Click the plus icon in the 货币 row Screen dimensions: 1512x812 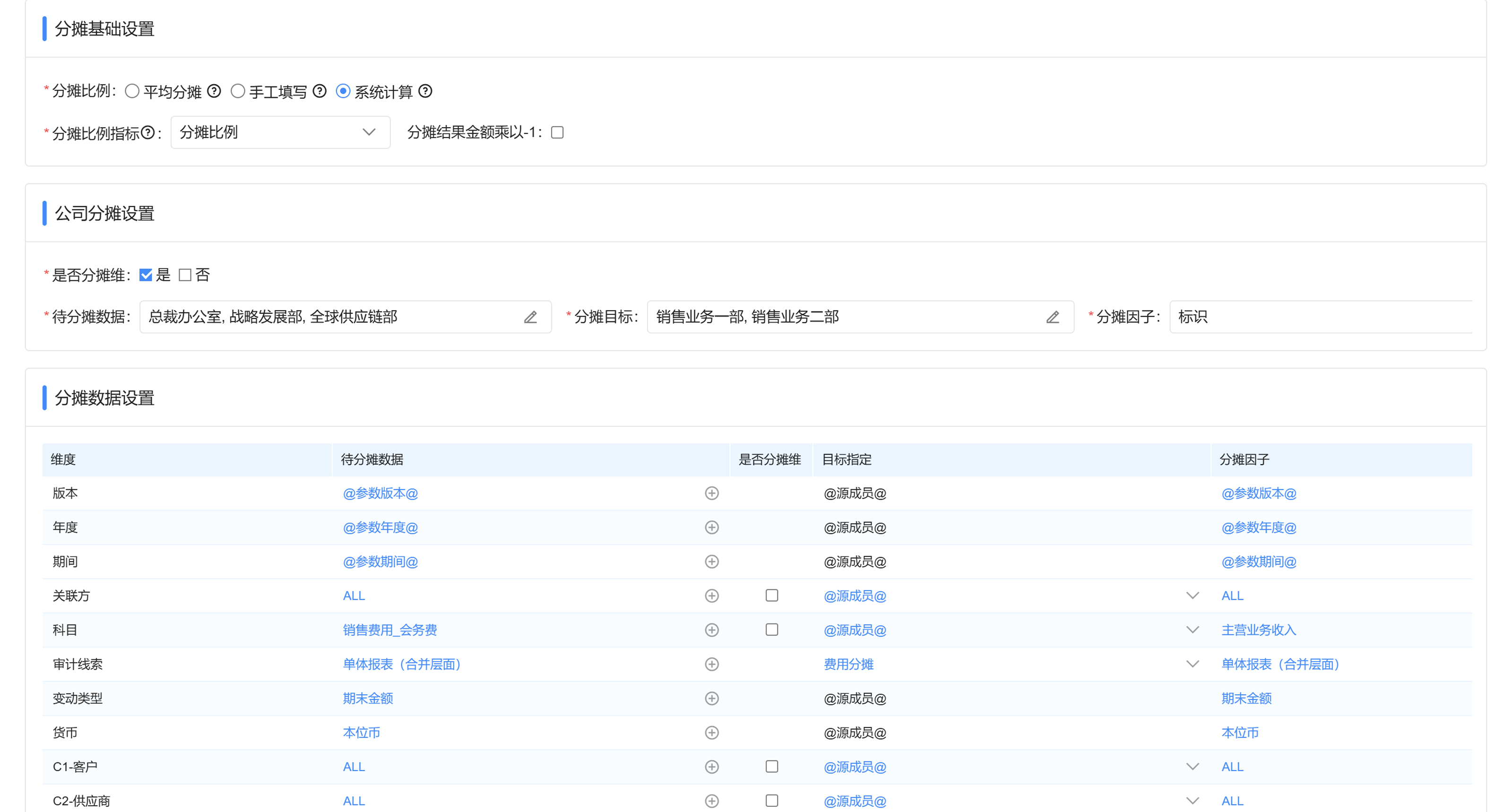pyautogui.click(x=712, y=733)
